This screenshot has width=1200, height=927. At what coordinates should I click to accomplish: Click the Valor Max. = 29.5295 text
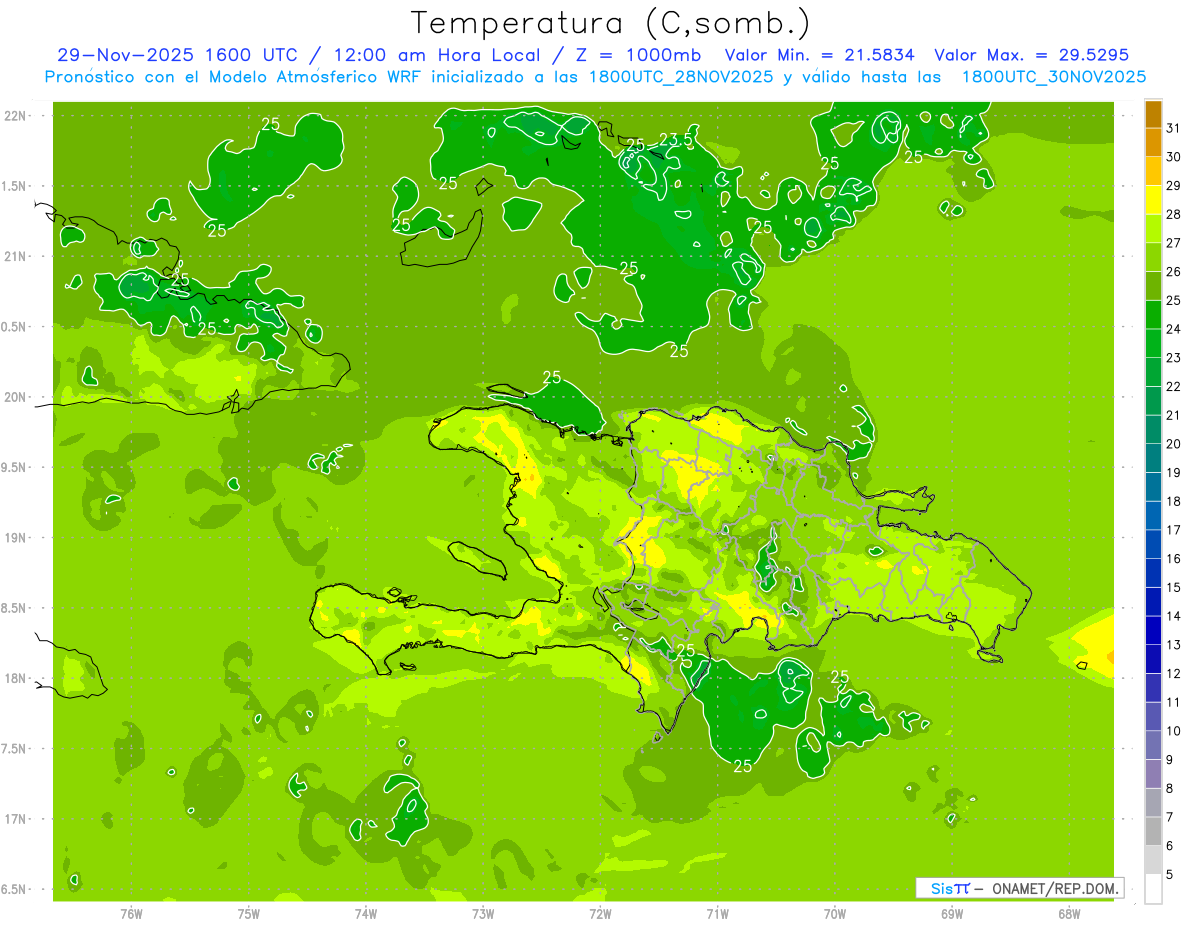pyautogui.click(x=1031, y=55)
